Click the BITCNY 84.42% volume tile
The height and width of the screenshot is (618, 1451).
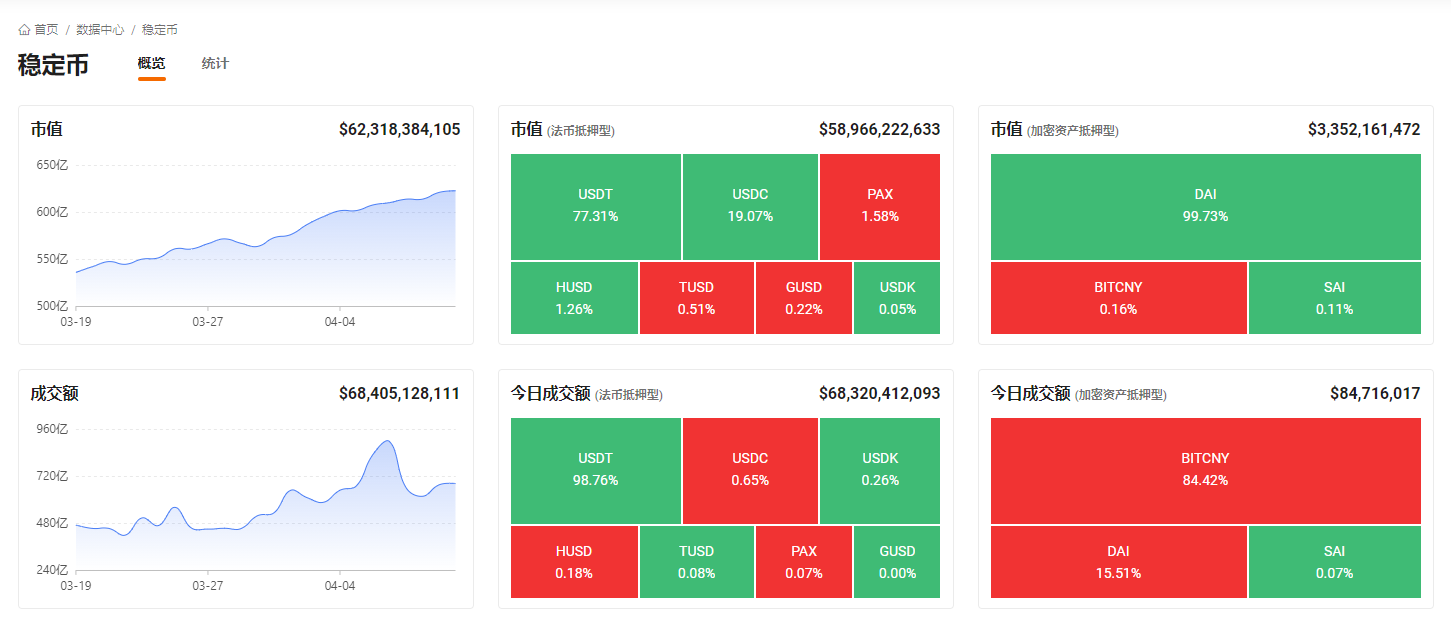click(1205, 470)
